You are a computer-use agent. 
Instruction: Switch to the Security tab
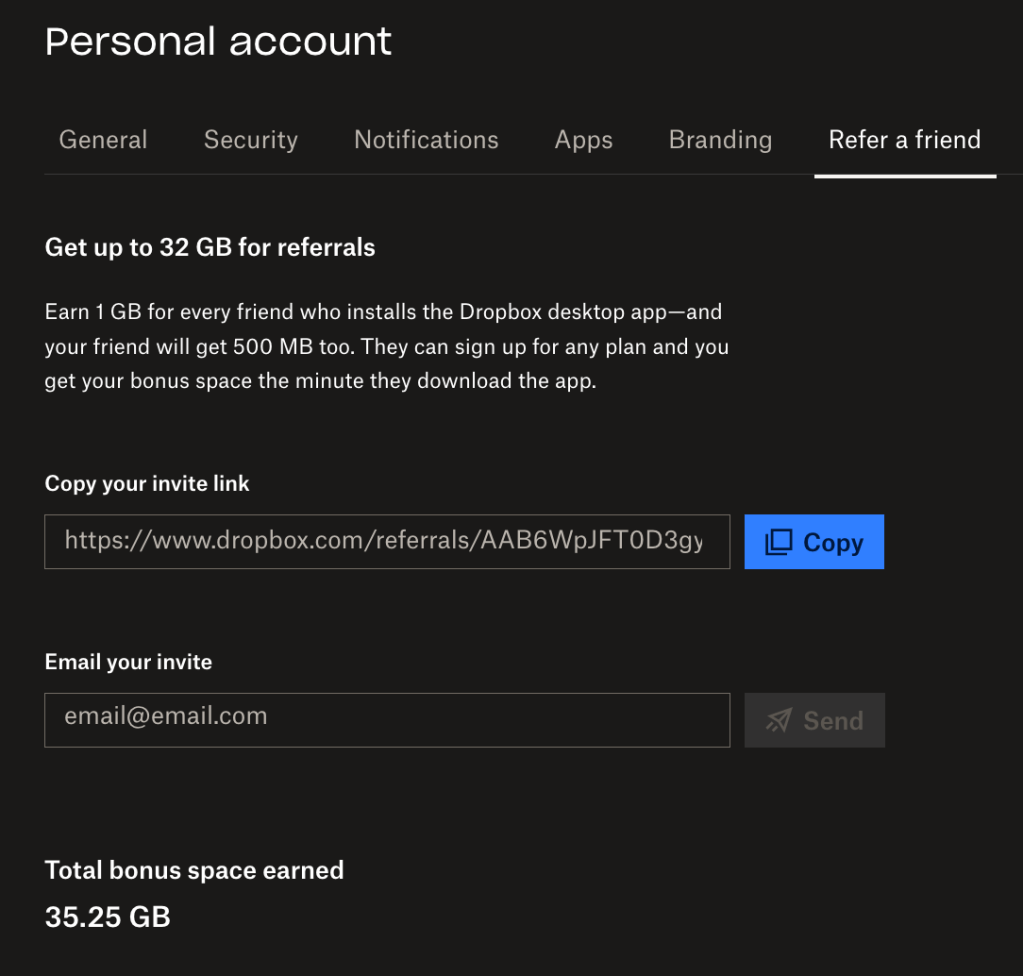pos(250,140)
